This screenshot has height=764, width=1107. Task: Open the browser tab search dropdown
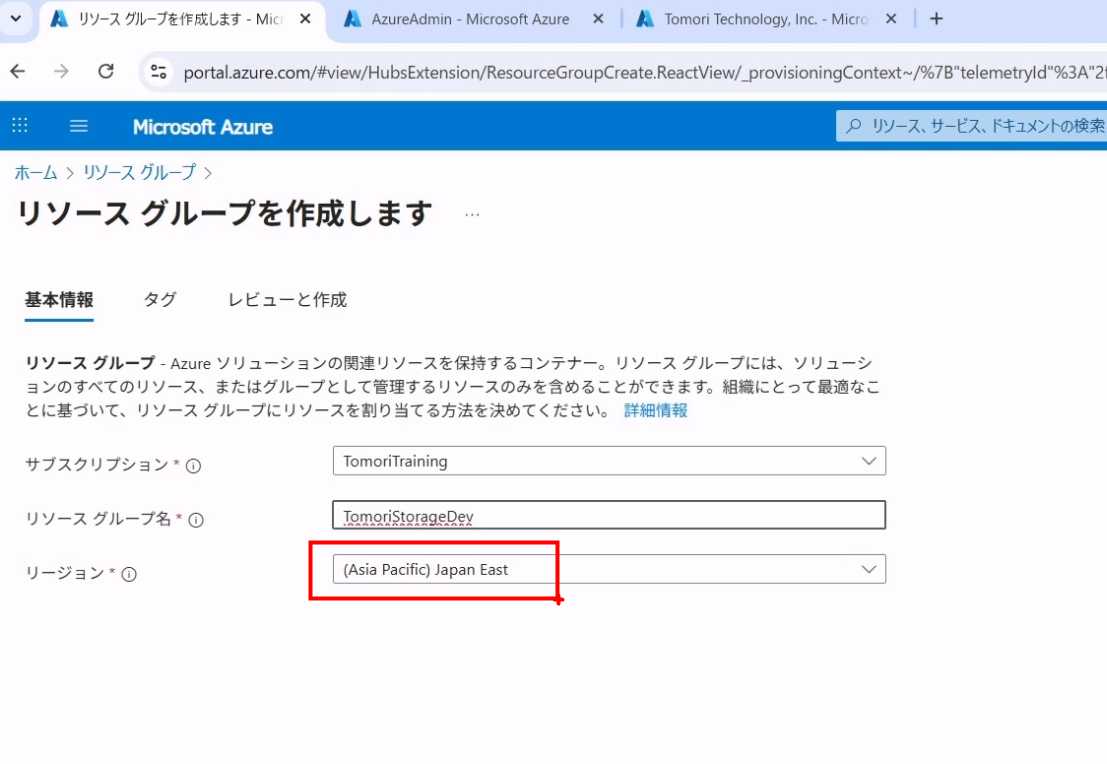point(15,19)
